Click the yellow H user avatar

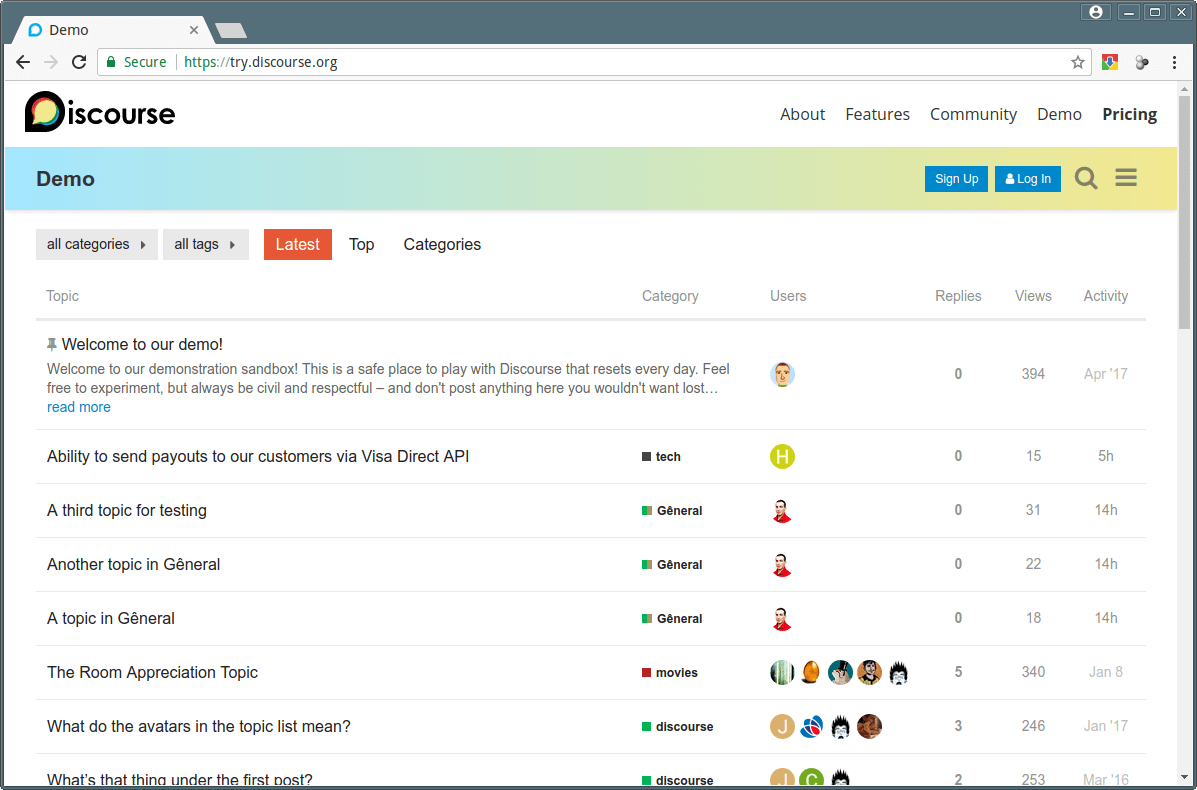tap(782, 457)
